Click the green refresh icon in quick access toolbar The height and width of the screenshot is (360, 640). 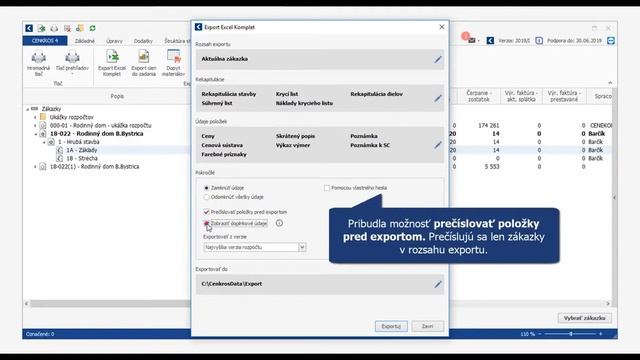pyautogui.click(x=93, y=28)
